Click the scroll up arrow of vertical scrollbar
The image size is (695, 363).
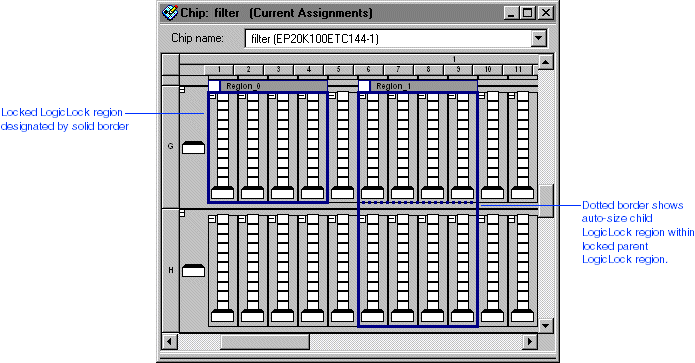[546, 62]
